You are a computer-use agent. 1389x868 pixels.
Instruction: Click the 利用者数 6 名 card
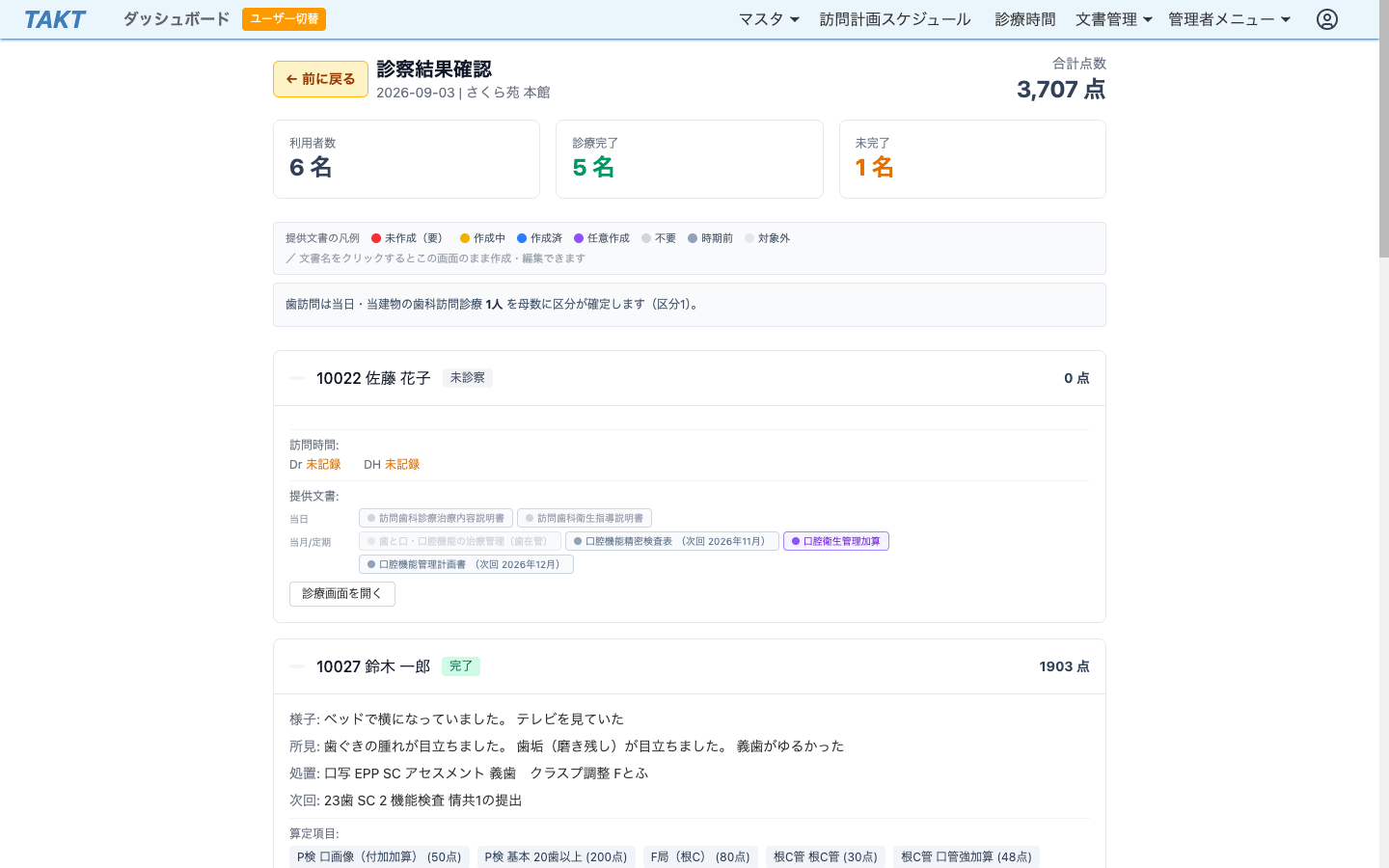406,159
